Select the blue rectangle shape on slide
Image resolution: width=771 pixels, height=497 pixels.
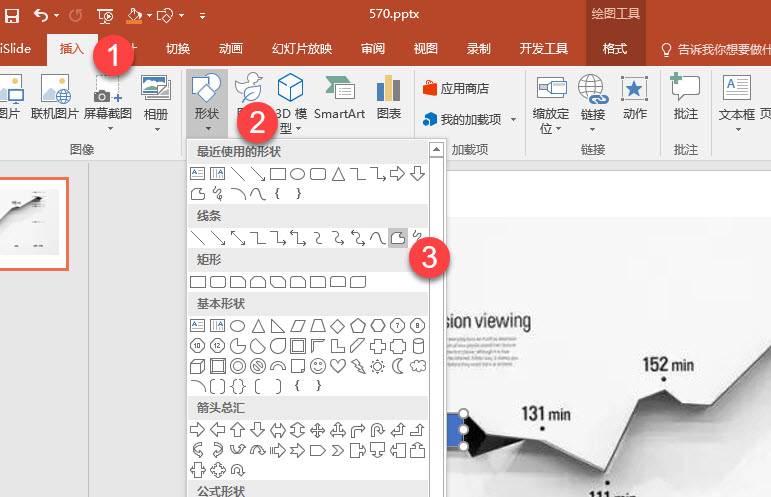[x=455, y=430]
